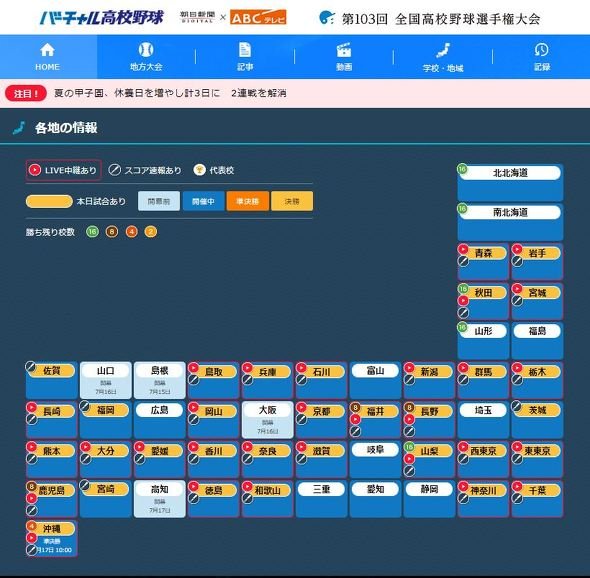The width and height of the screenshot is (590, 578).
Task: Select the 開催中 status filter
Action: 203,201
